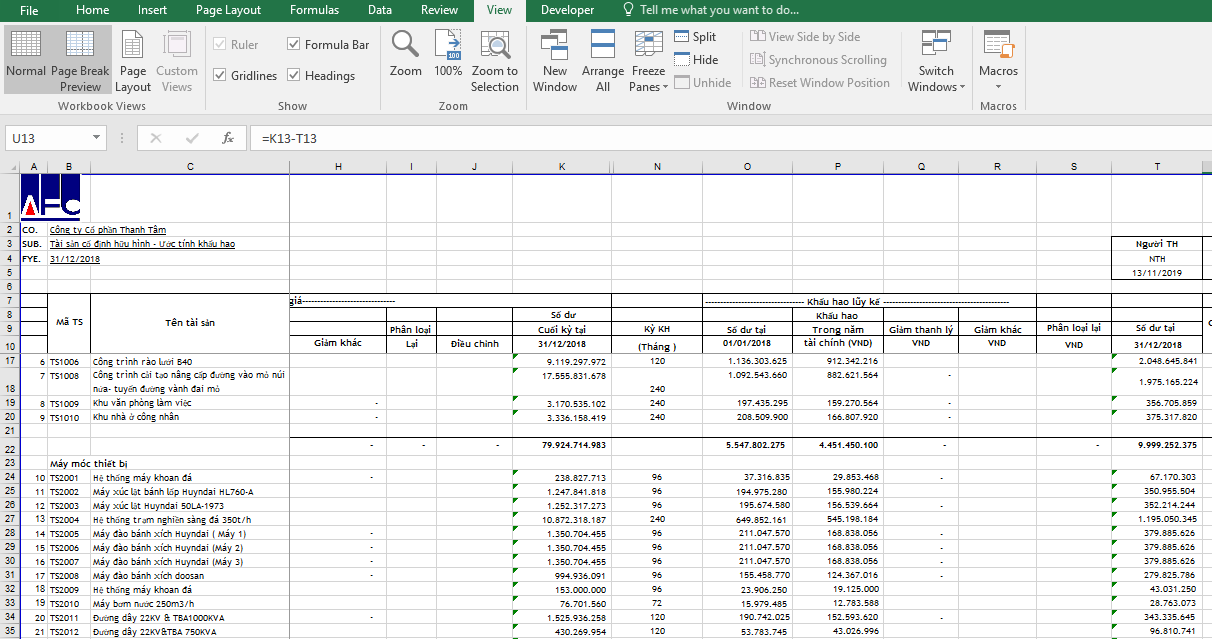Hide the current window
Viewport: 1212px width, 639px height.
coord(695,60)
